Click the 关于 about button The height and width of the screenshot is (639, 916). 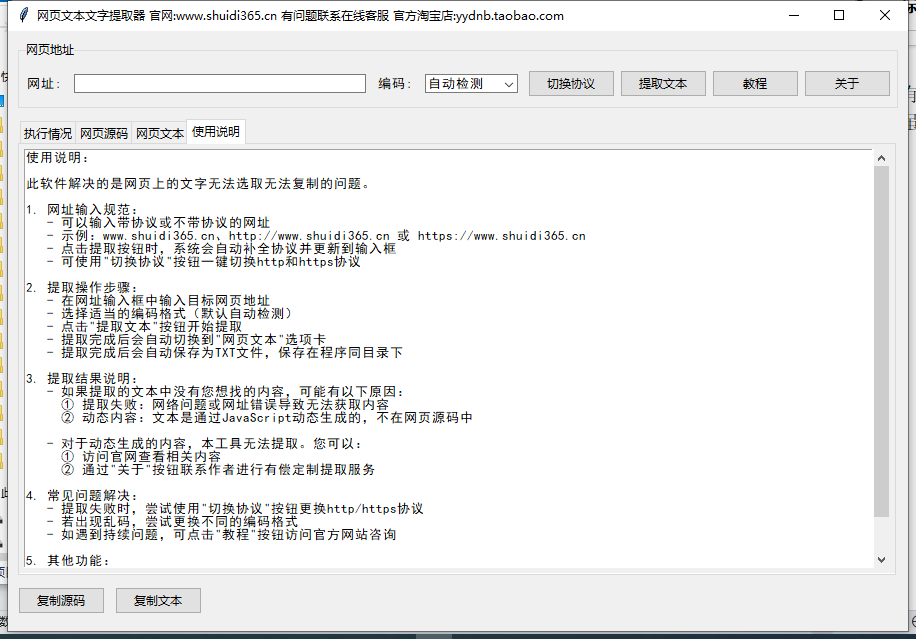click(847, 84)
